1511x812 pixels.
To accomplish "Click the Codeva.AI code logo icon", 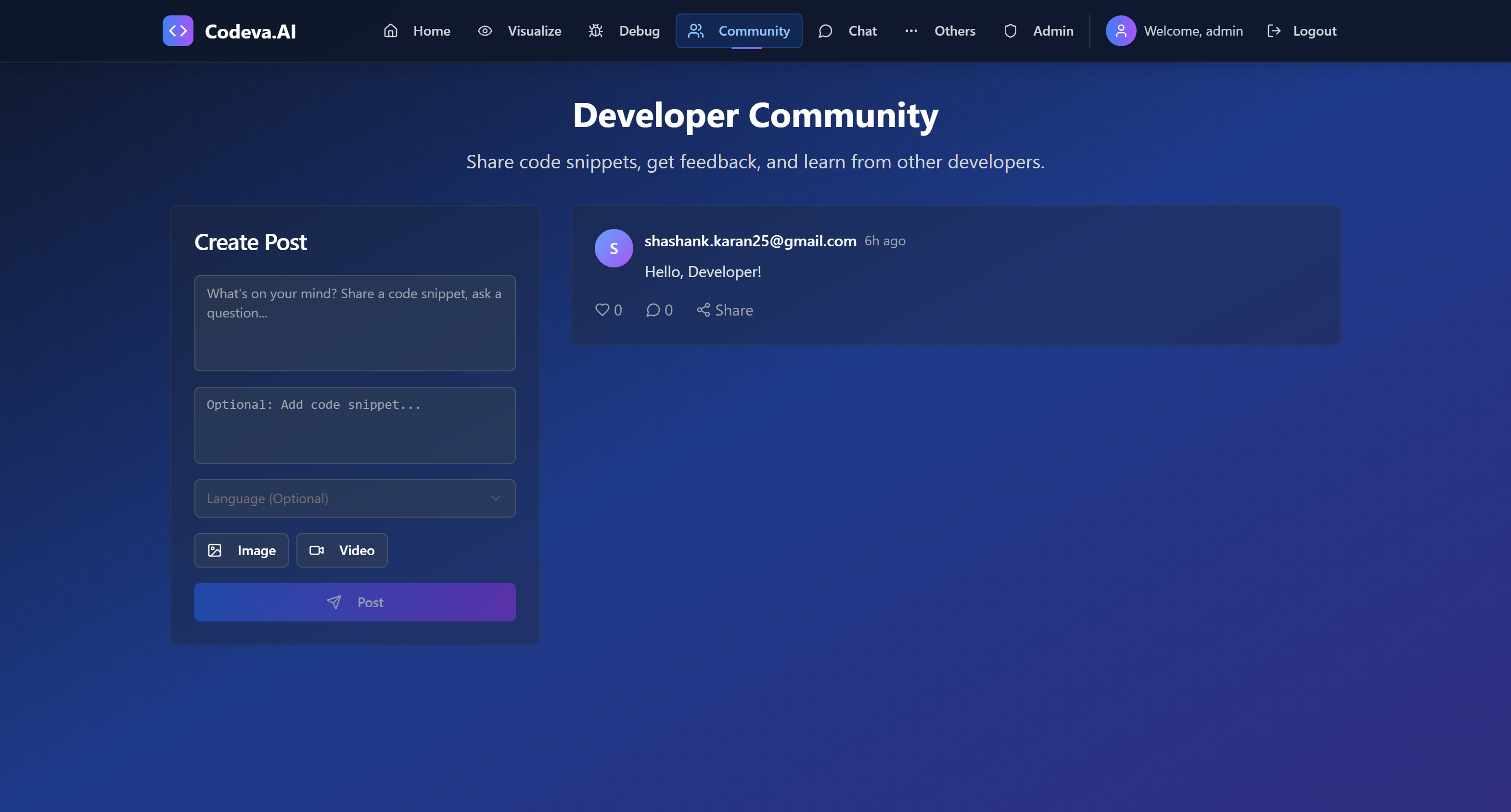I will 178,31.
